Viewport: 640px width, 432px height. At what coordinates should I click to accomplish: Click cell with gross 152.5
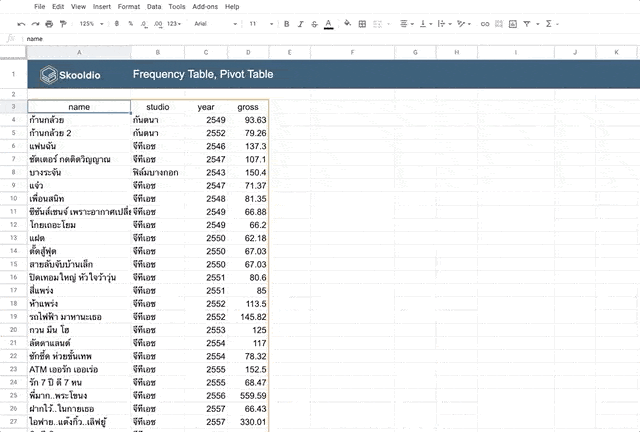248,370
